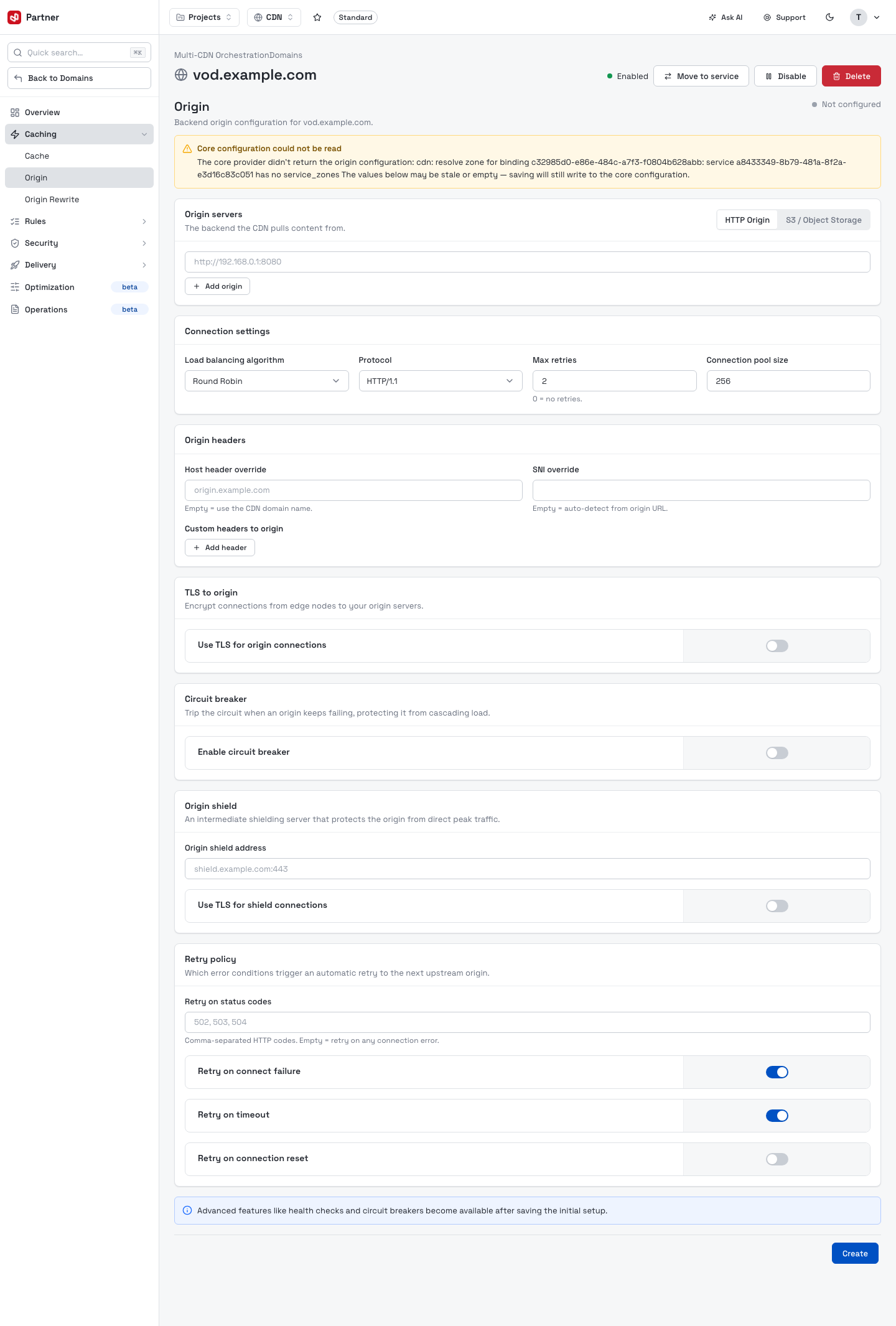
Task: Expand the Security section chevron
Action: point(144,243)
